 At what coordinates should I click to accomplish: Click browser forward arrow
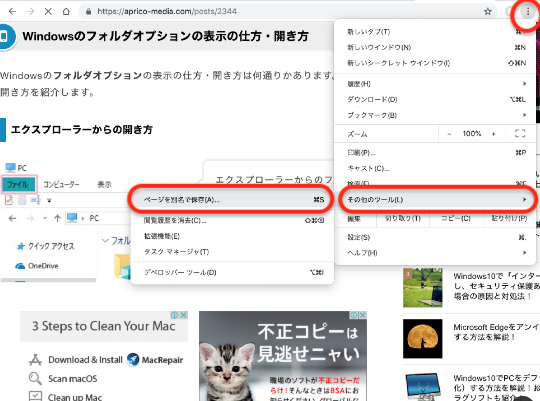pyautogui.click(x=30, y=11)
